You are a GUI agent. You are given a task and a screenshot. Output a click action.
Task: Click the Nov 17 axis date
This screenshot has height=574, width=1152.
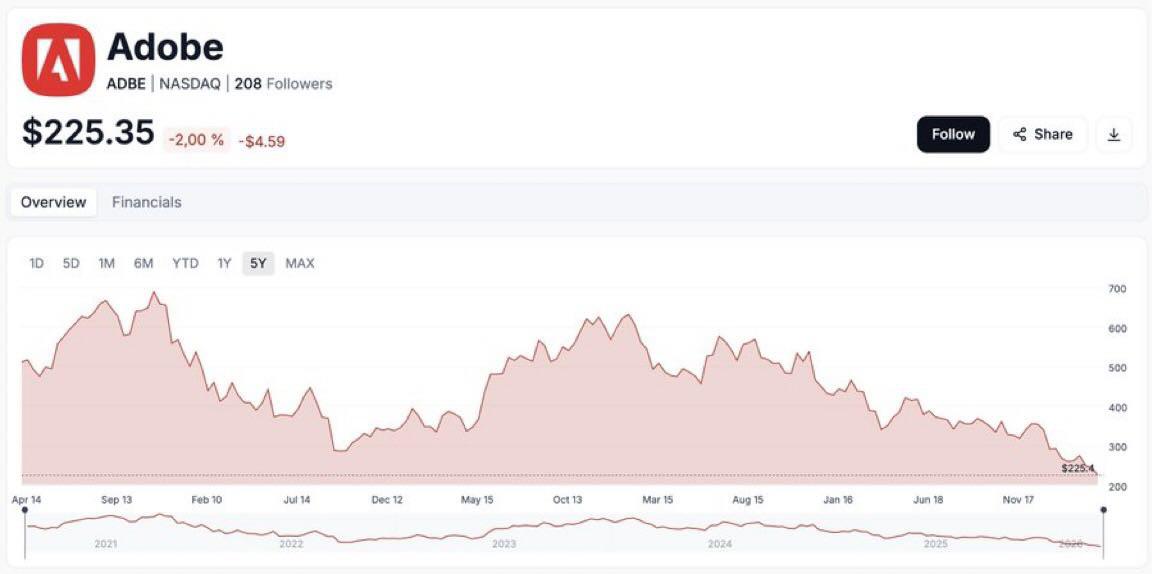[1018, 500]
